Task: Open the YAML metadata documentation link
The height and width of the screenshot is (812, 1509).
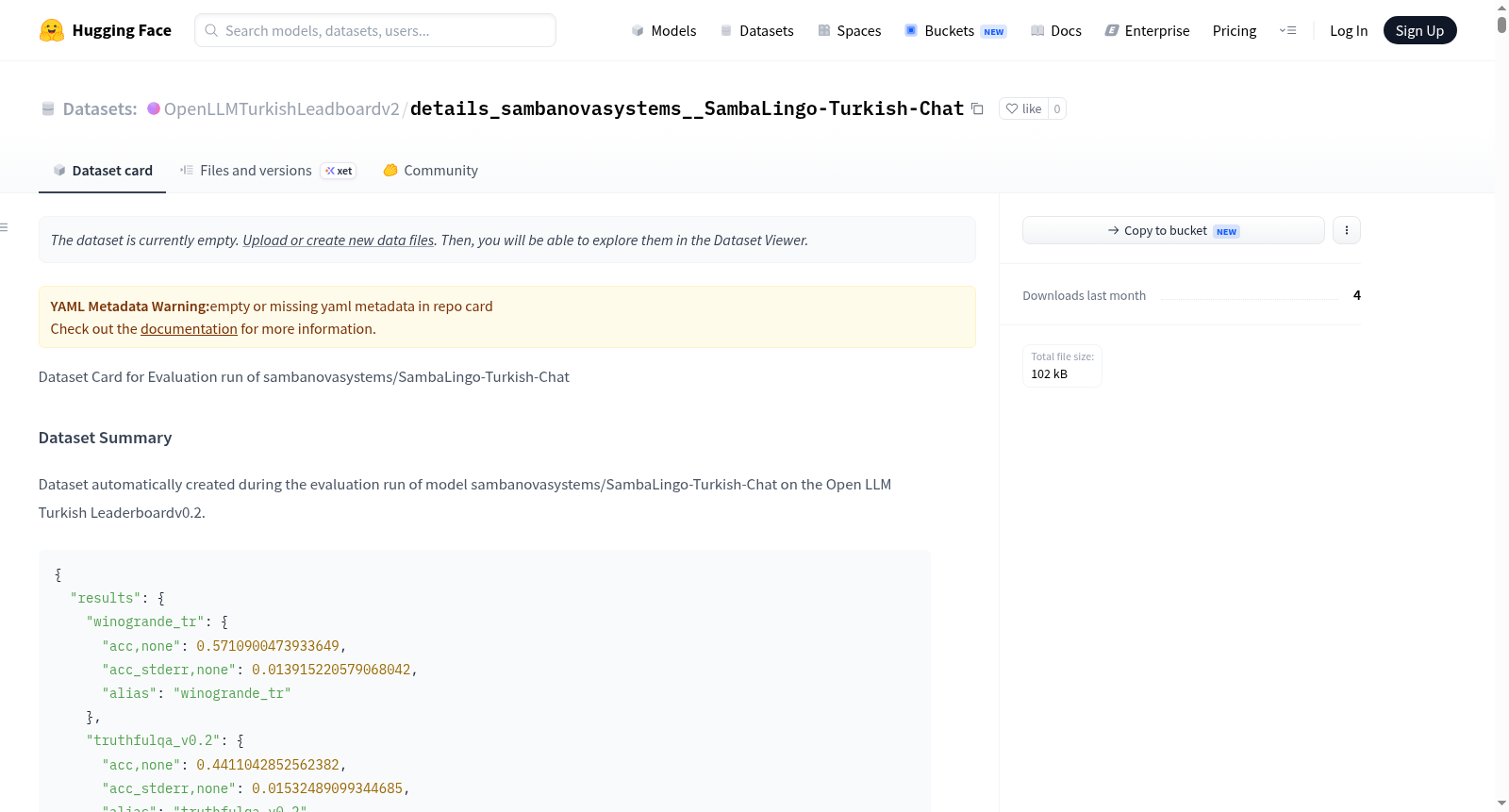Action: [189, 329]
